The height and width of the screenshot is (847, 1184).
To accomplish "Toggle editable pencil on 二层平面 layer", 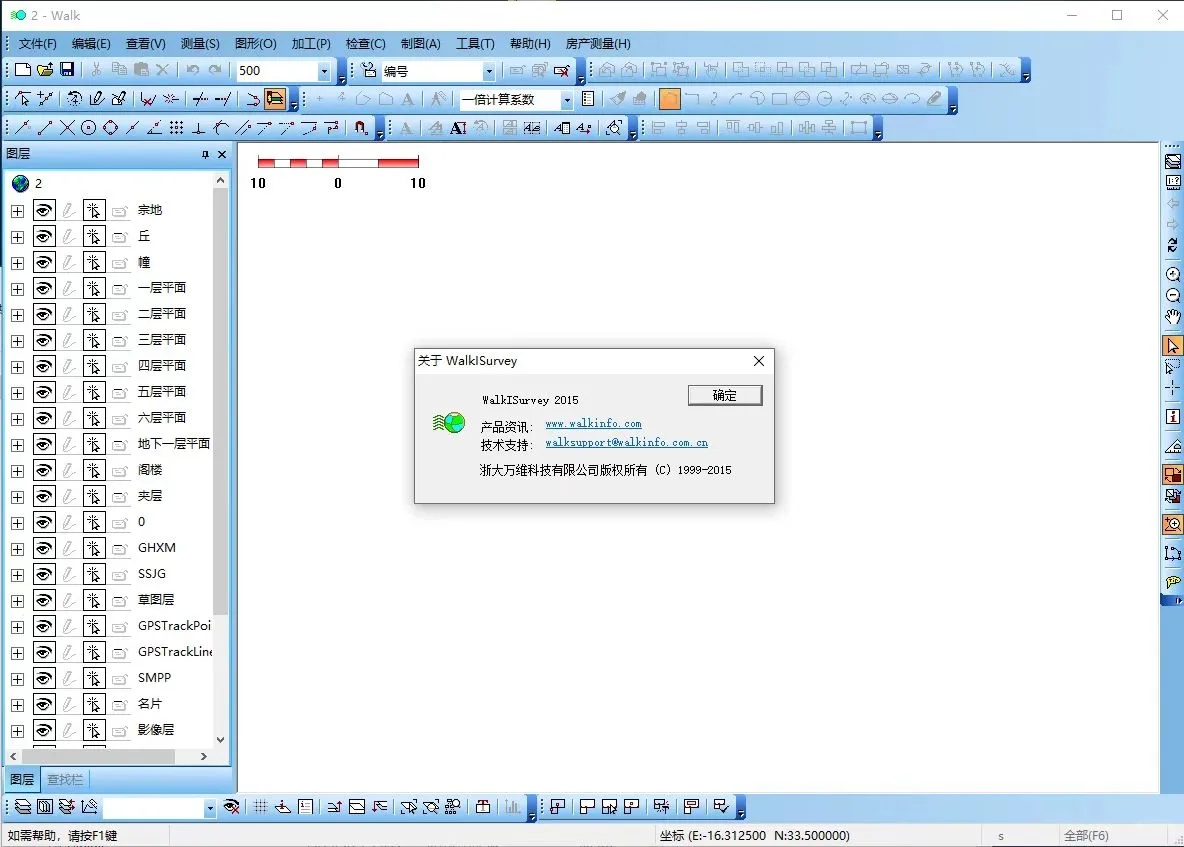I will 69,314.
